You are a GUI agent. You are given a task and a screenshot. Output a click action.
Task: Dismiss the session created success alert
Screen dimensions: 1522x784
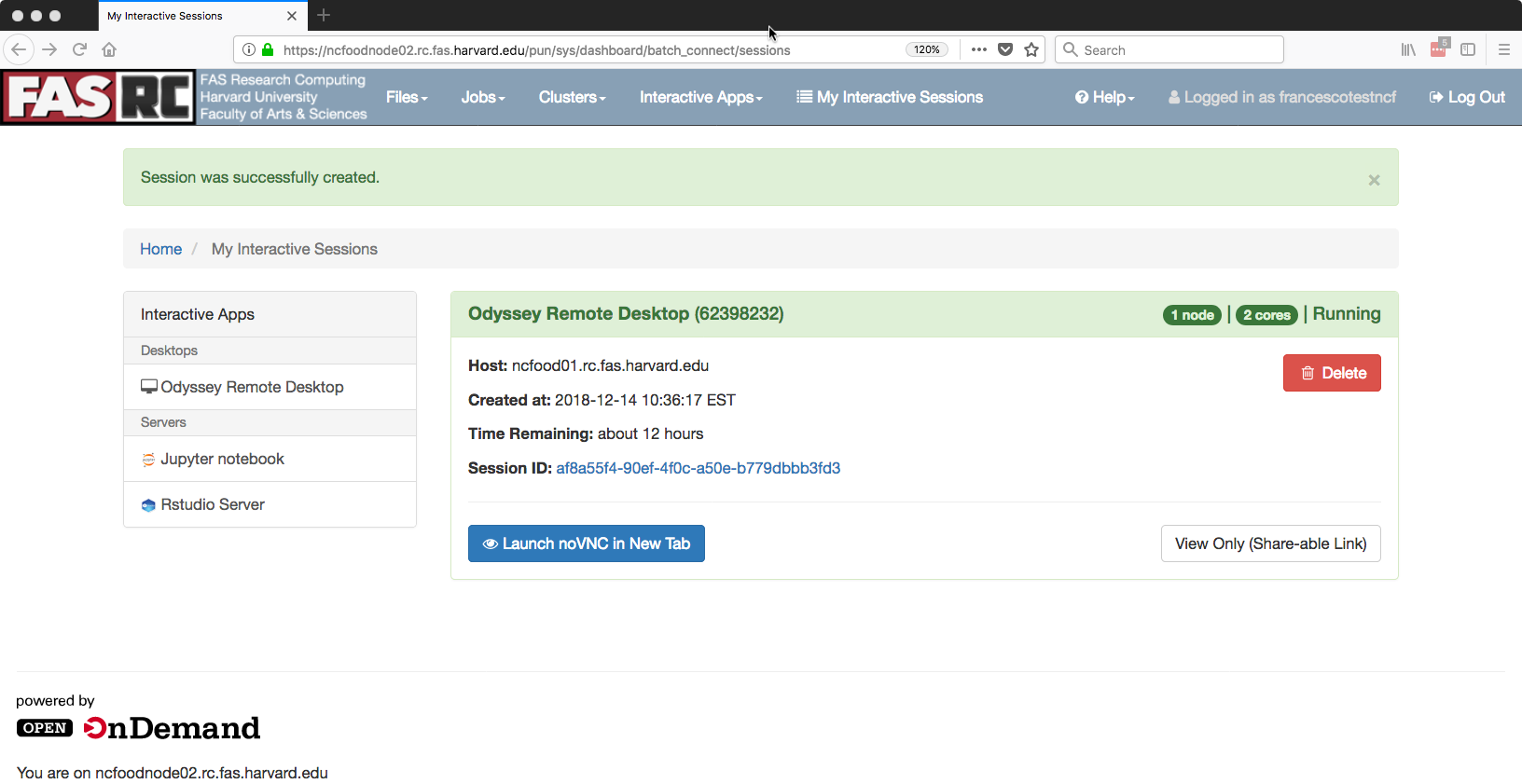(x=1374, y=180)
